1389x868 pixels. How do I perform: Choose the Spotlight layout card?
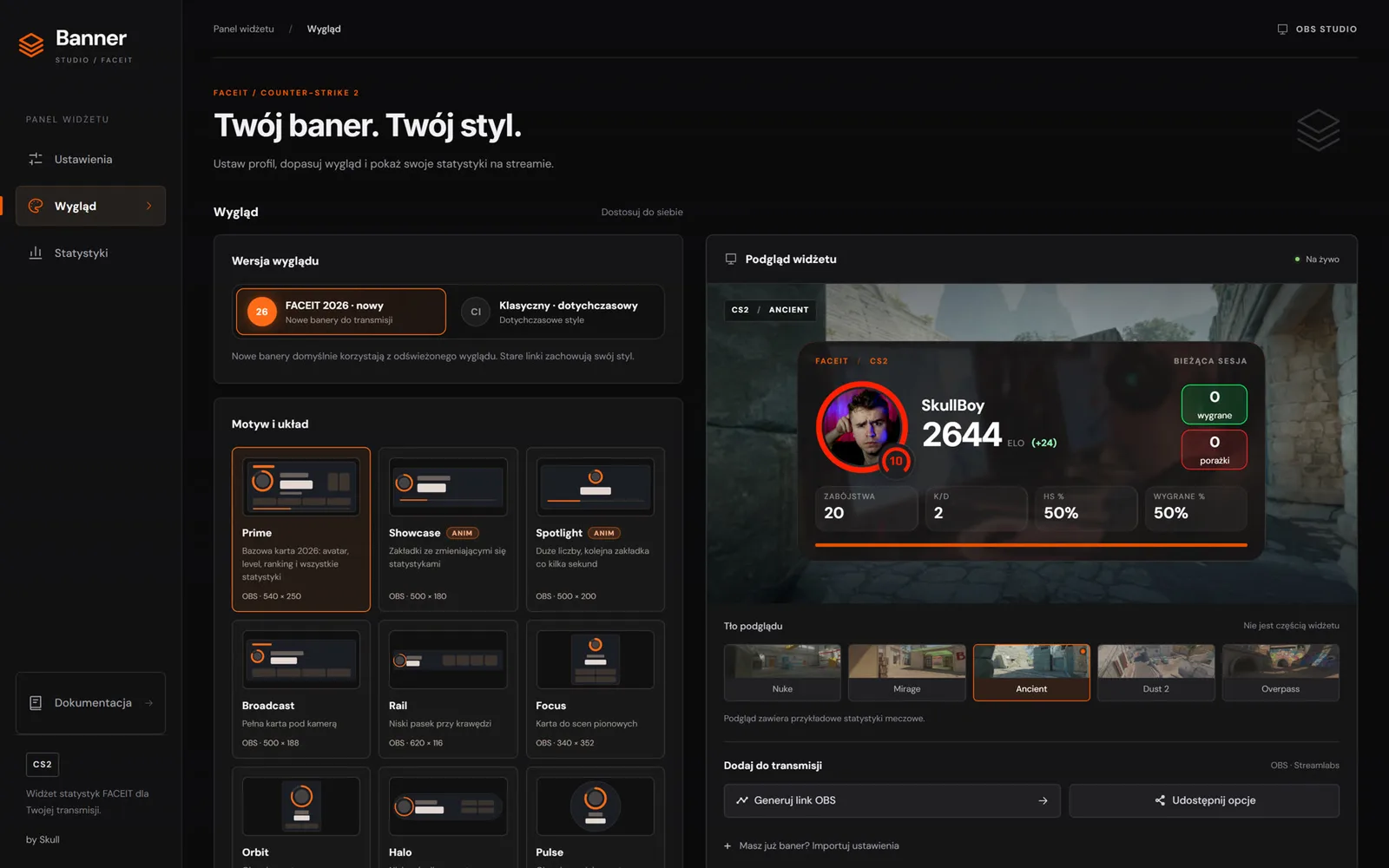(596, 529)
